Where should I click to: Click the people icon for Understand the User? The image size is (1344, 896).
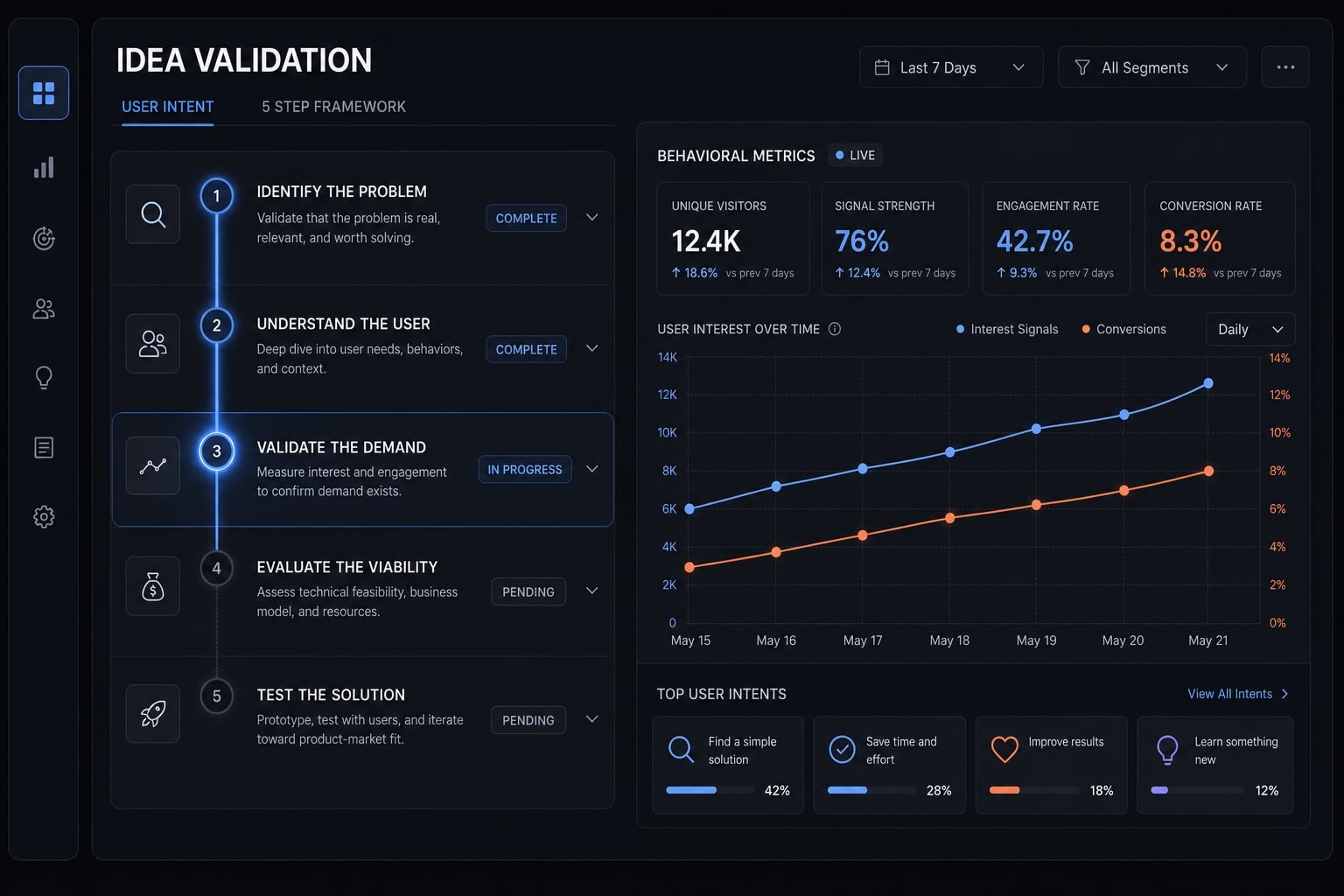coord(153,344)
